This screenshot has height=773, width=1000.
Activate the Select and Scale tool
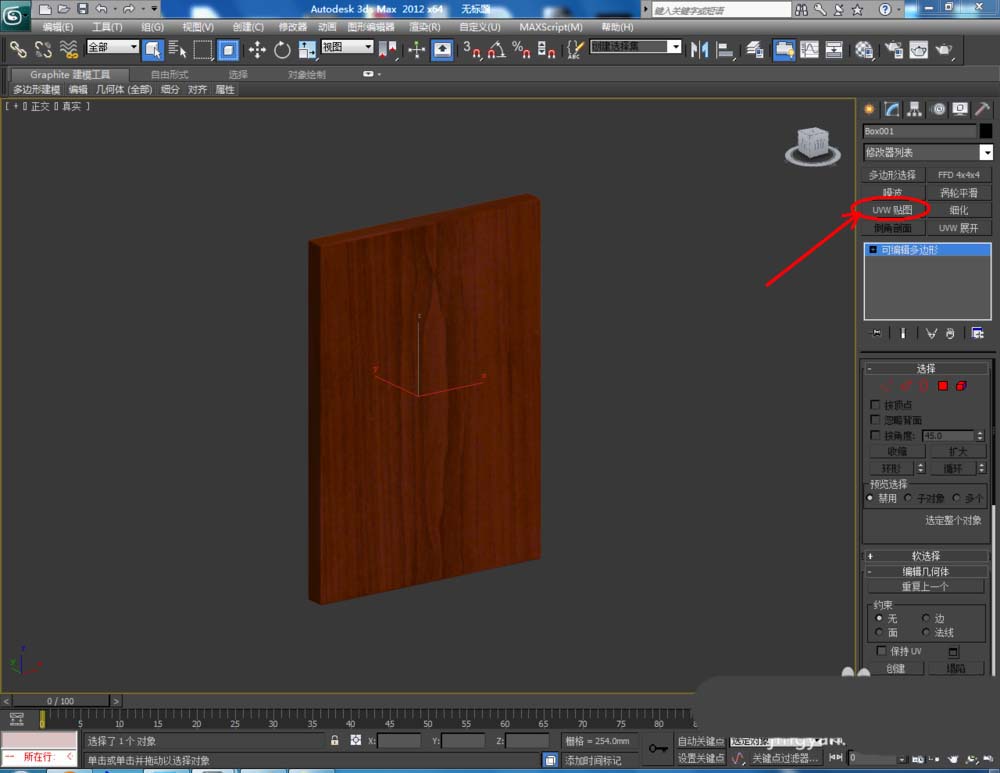click(307, 49)
